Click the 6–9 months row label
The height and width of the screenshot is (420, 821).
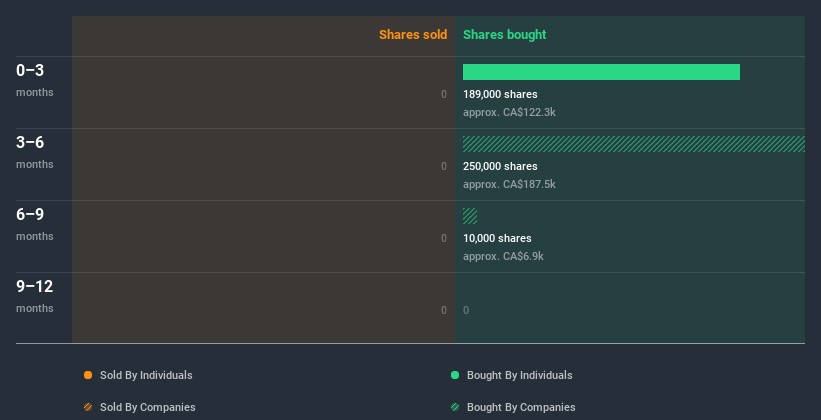click(35, 224)
